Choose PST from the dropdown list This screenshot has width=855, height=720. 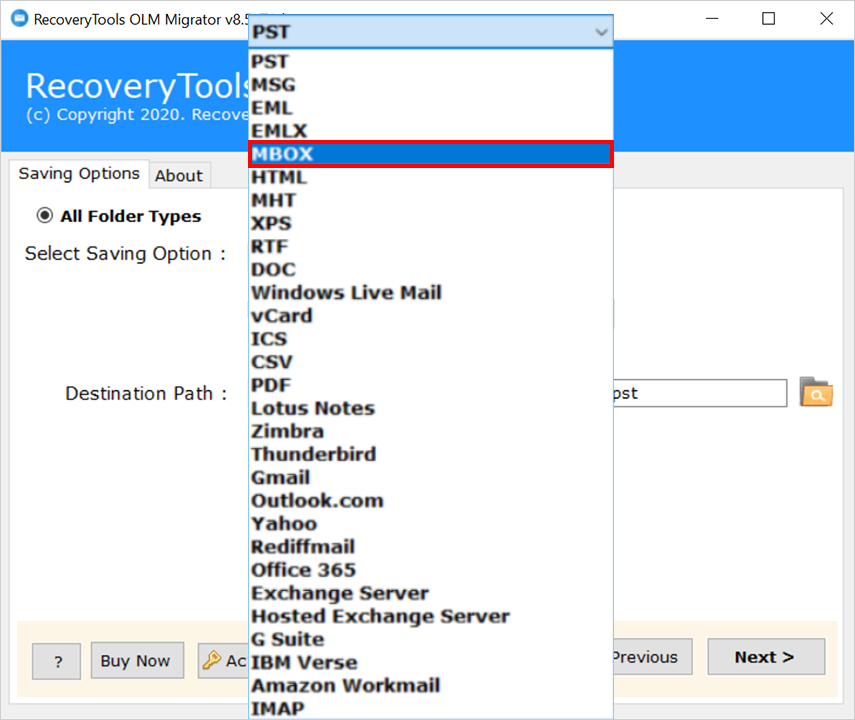tap(431, 62)
